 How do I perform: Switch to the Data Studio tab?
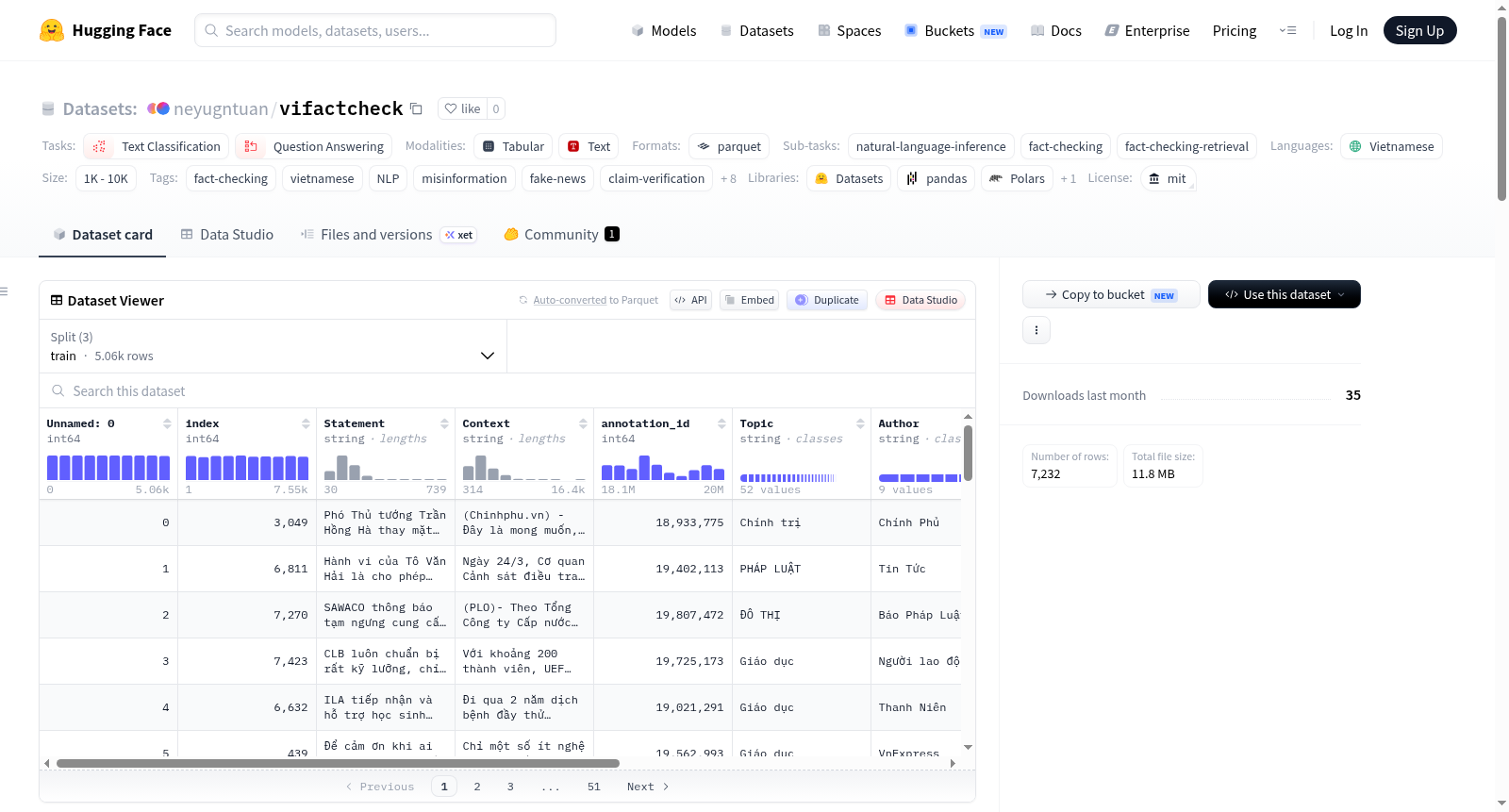click(x=226, y=235)
